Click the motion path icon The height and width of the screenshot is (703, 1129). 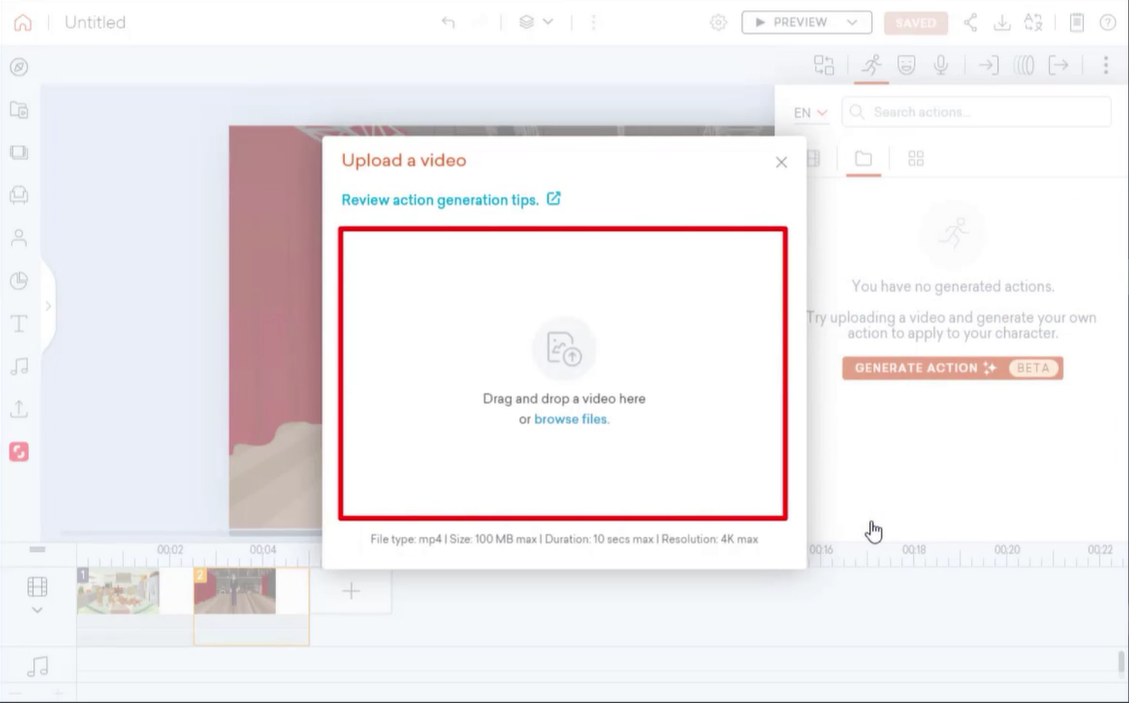tap(1024, 65)
